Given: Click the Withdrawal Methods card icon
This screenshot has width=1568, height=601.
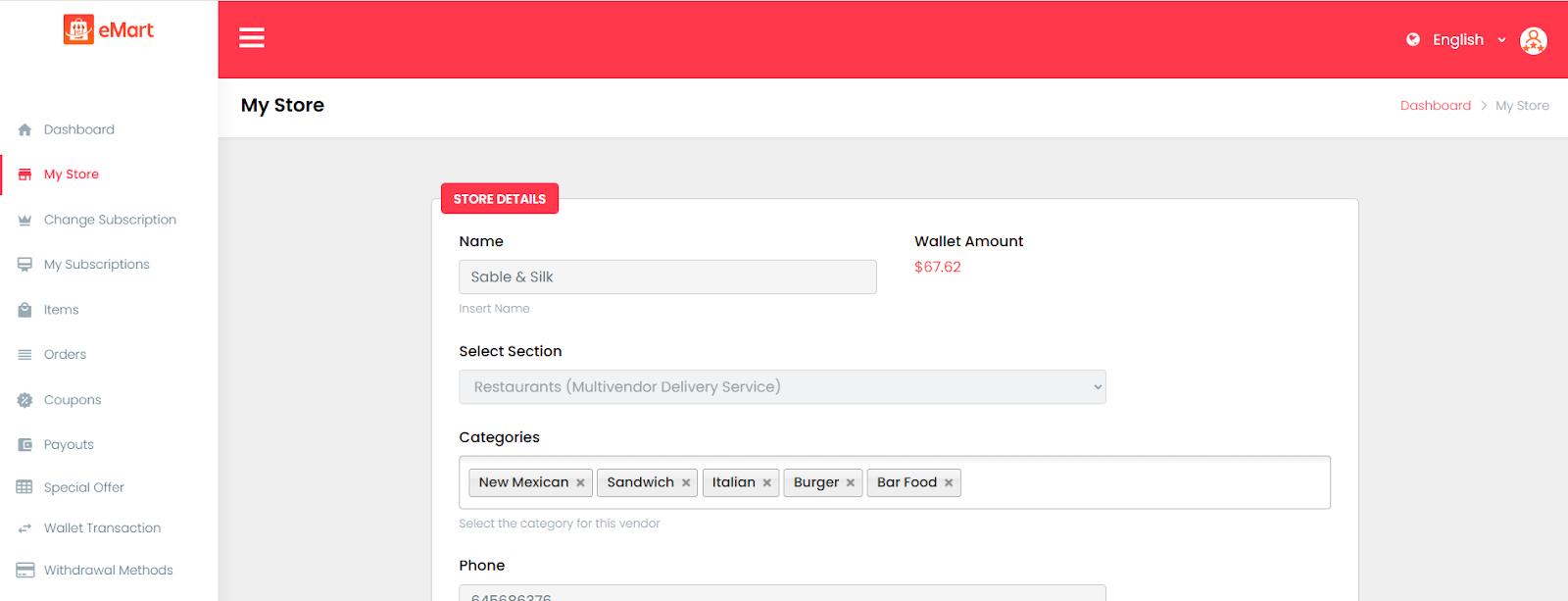Looking at the screenshot, I should click(24, 571).
